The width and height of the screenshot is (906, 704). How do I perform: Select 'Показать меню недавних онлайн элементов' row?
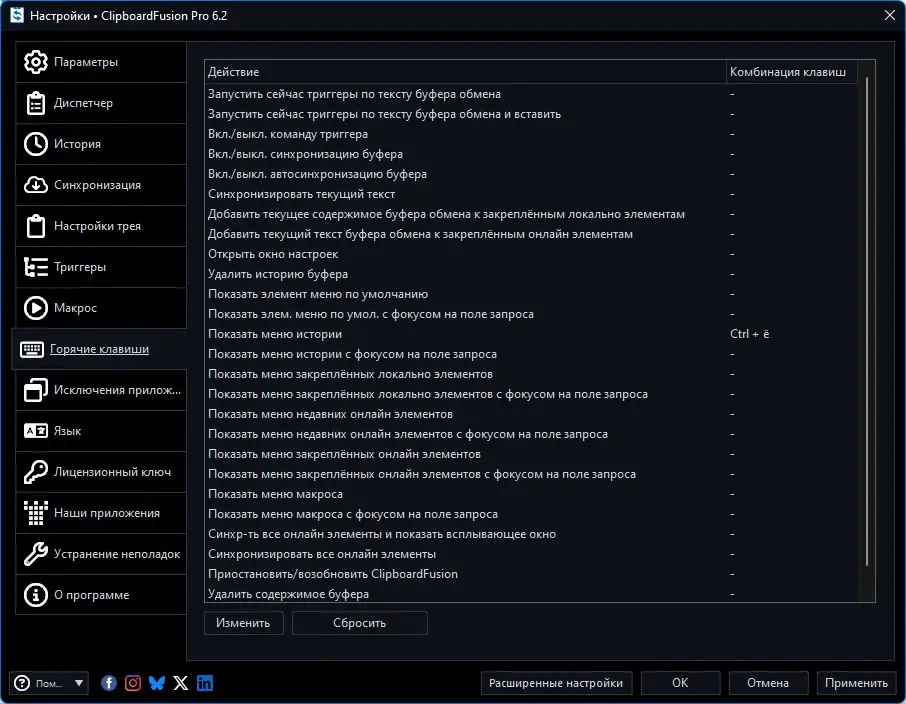pos(532,414)
